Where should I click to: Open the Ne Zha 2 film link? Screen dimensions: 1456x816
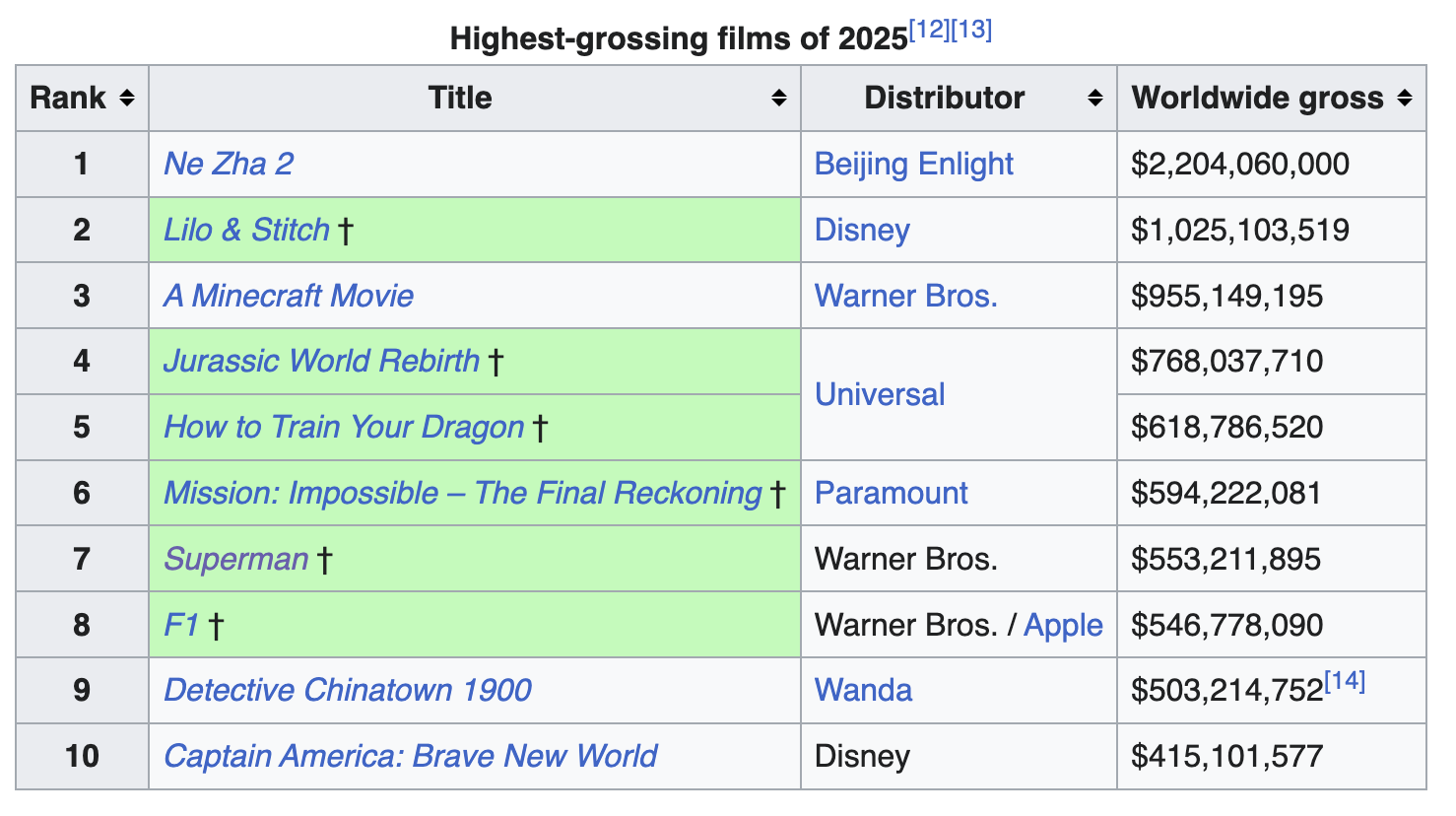[x=229, y=164]
